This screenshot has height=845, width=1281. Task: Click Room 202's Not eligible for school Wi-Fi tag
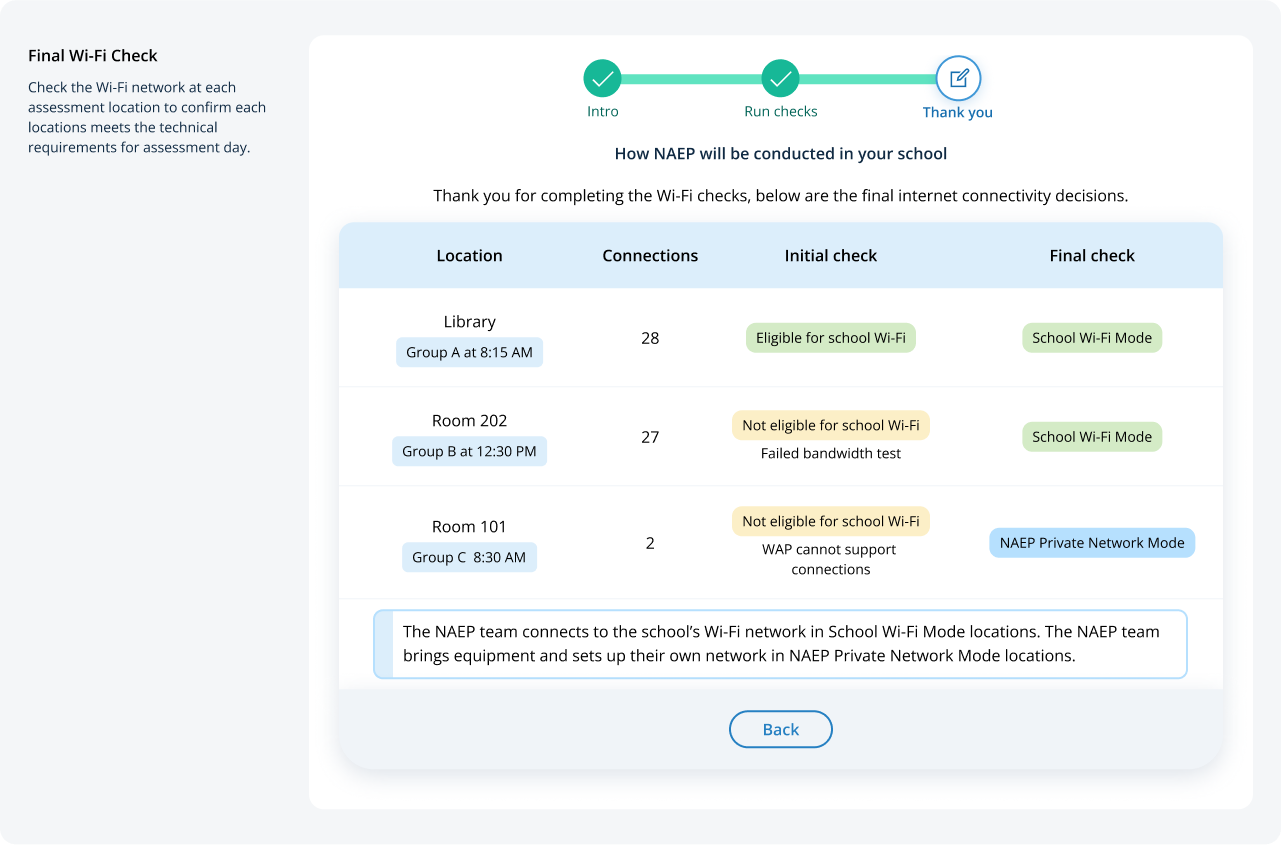coord(830,426)
